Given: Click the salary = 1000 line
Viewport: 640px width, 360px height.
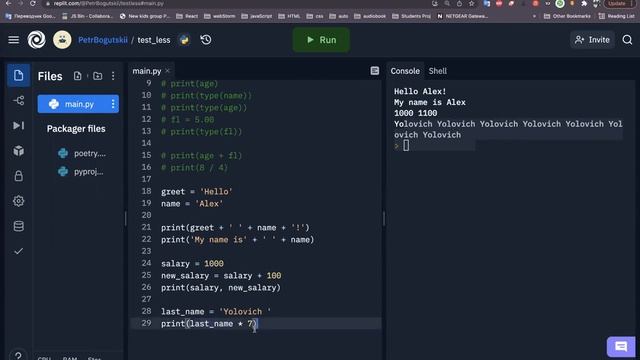Looking at the screenshot, I should point(192,264).
